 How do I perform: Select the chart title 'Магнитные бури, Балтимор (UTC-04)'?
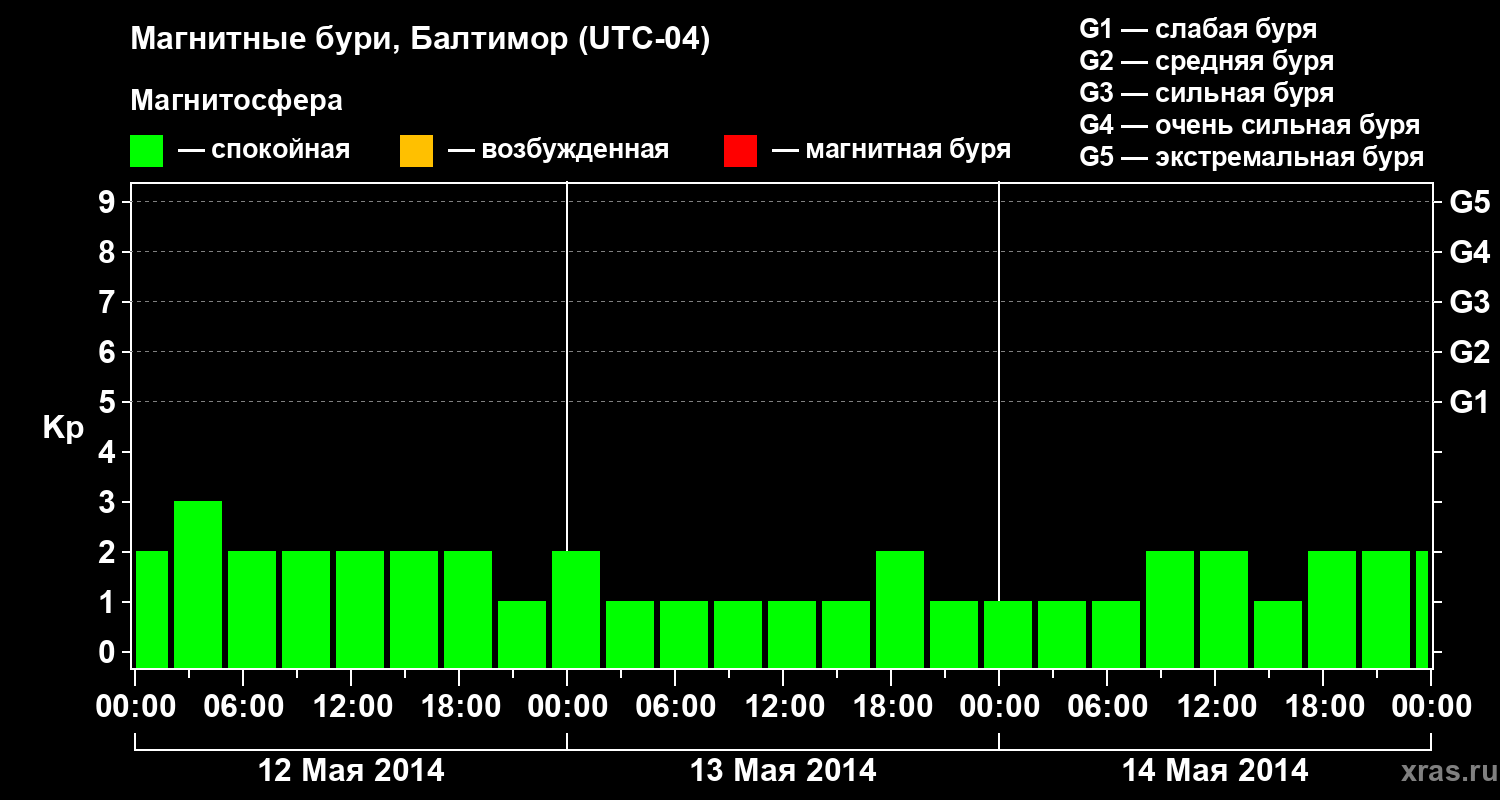(x=420, y=41)
